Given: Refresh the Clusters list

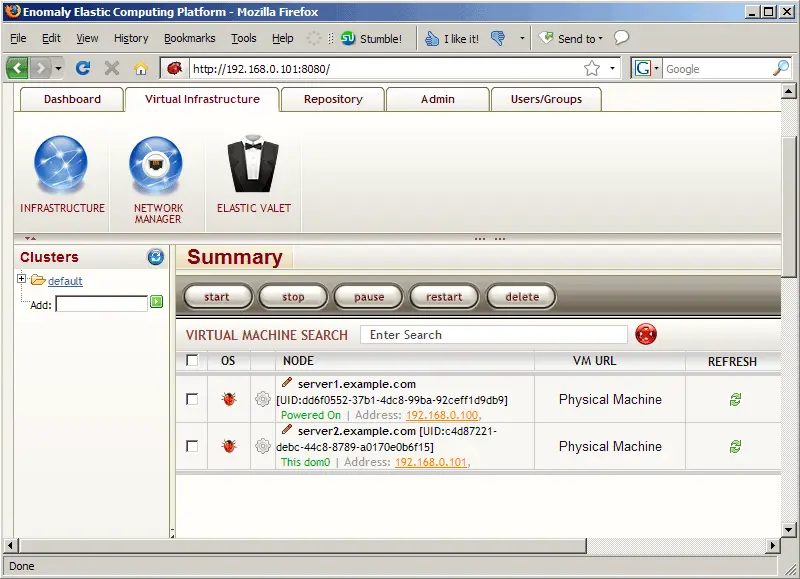Looking at the screenshot, I should (x=156, y=257).
